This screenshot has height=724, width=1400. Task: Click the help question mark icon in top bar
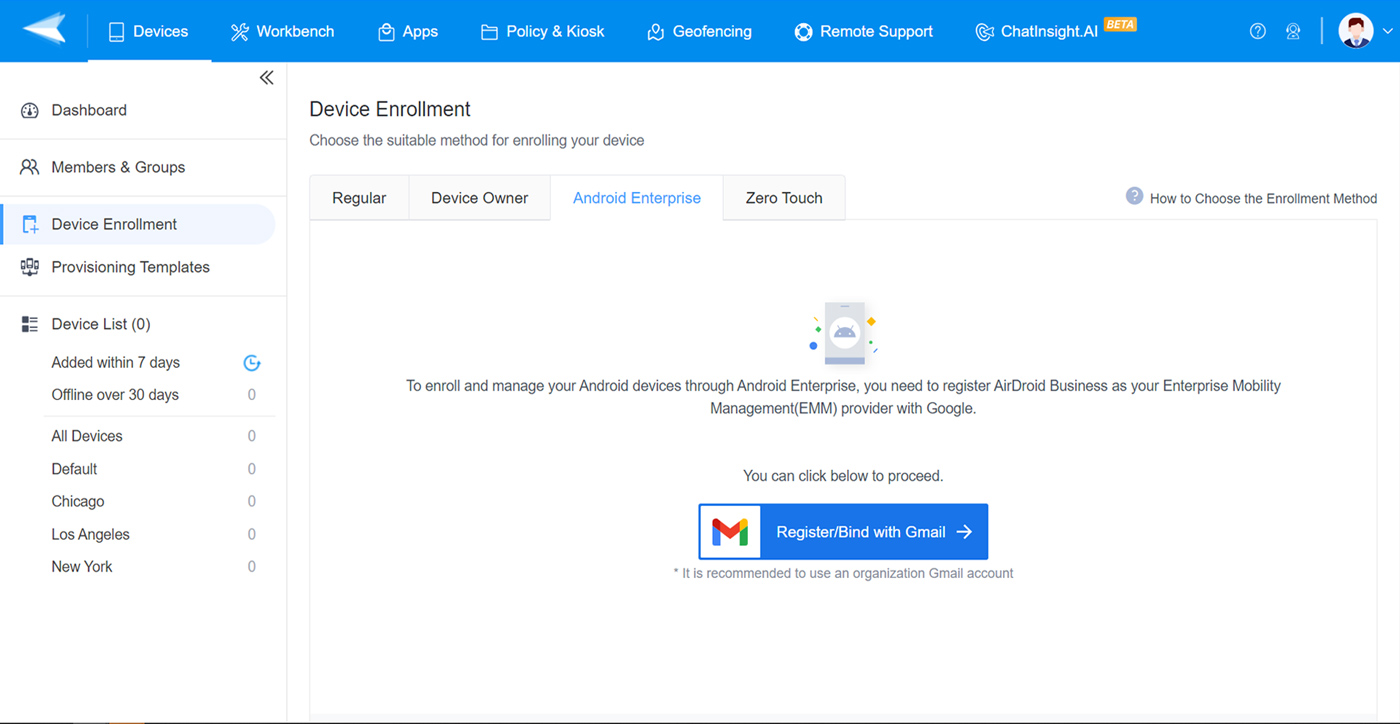pos(1258,31)
